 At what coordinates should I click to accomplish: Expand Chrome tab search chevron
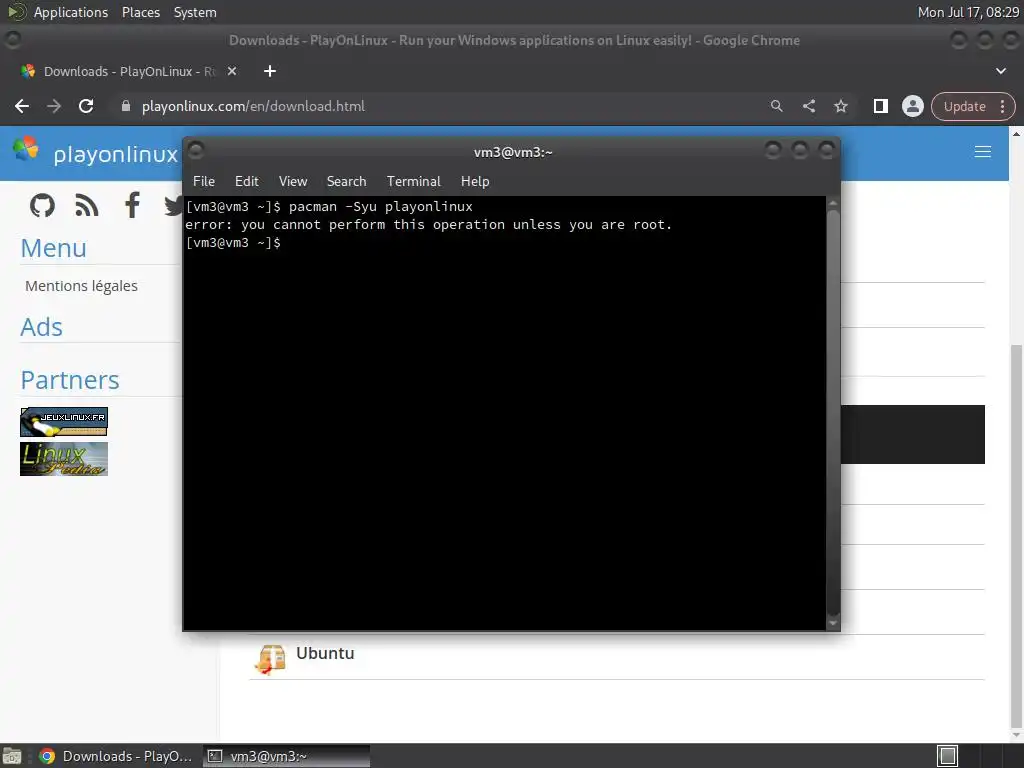(x=1000, y=71)
